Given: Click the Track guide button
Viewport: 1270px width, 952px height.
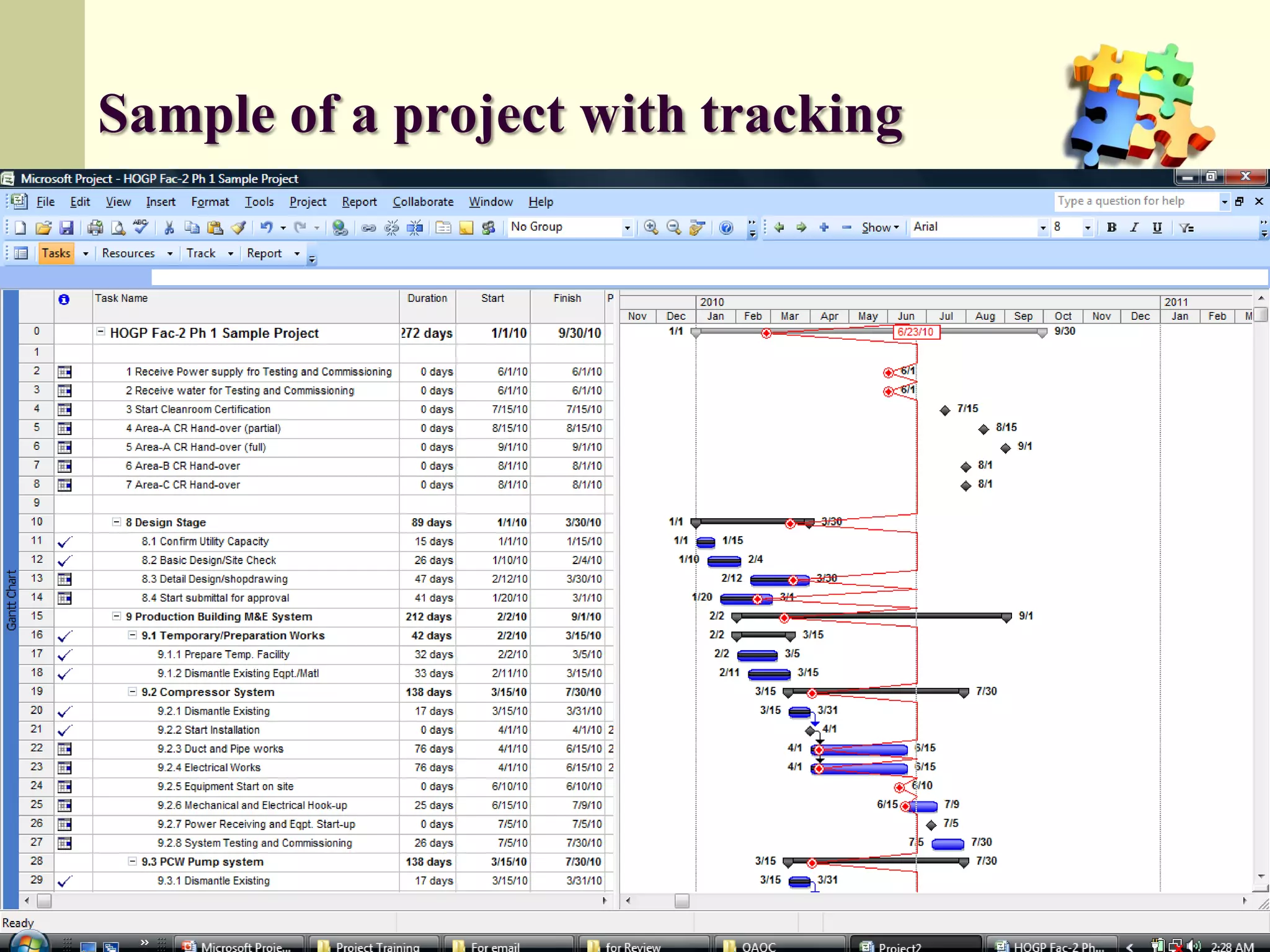Looking at the screenshot, I should pyautogui.click(x=201, y=253).
